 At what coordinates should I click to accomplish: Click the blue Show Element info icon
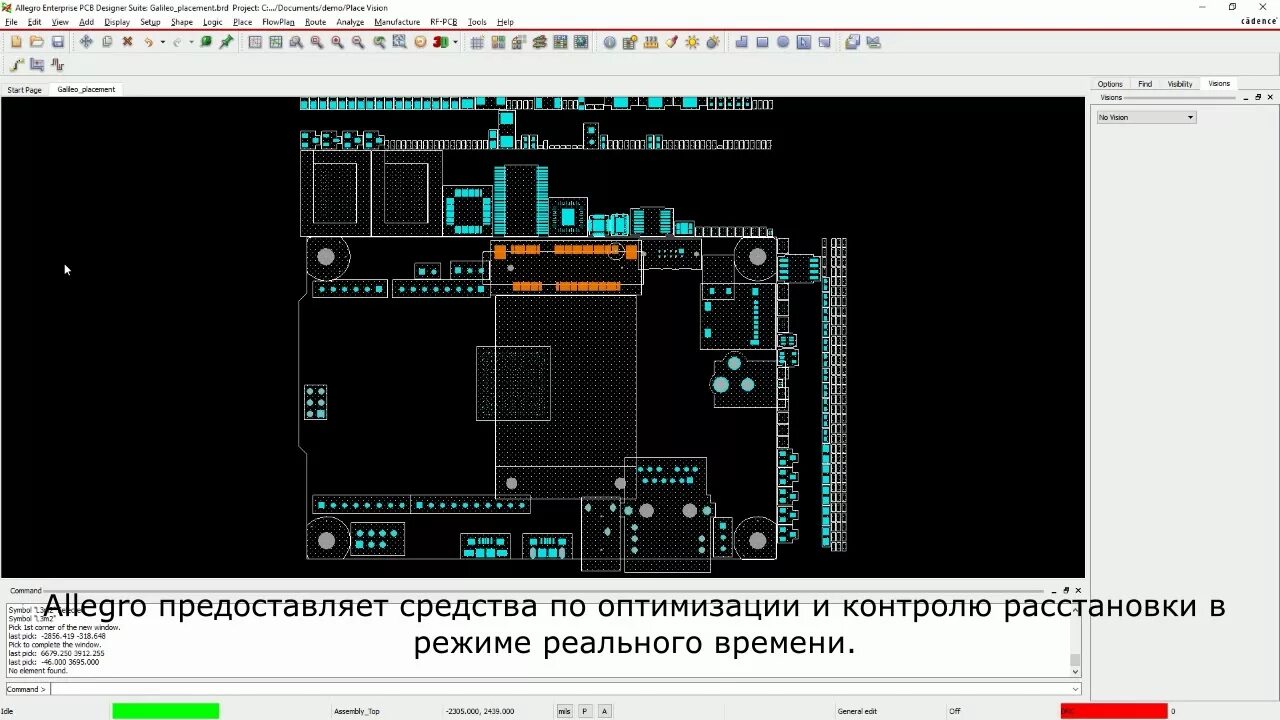[609, 42]
